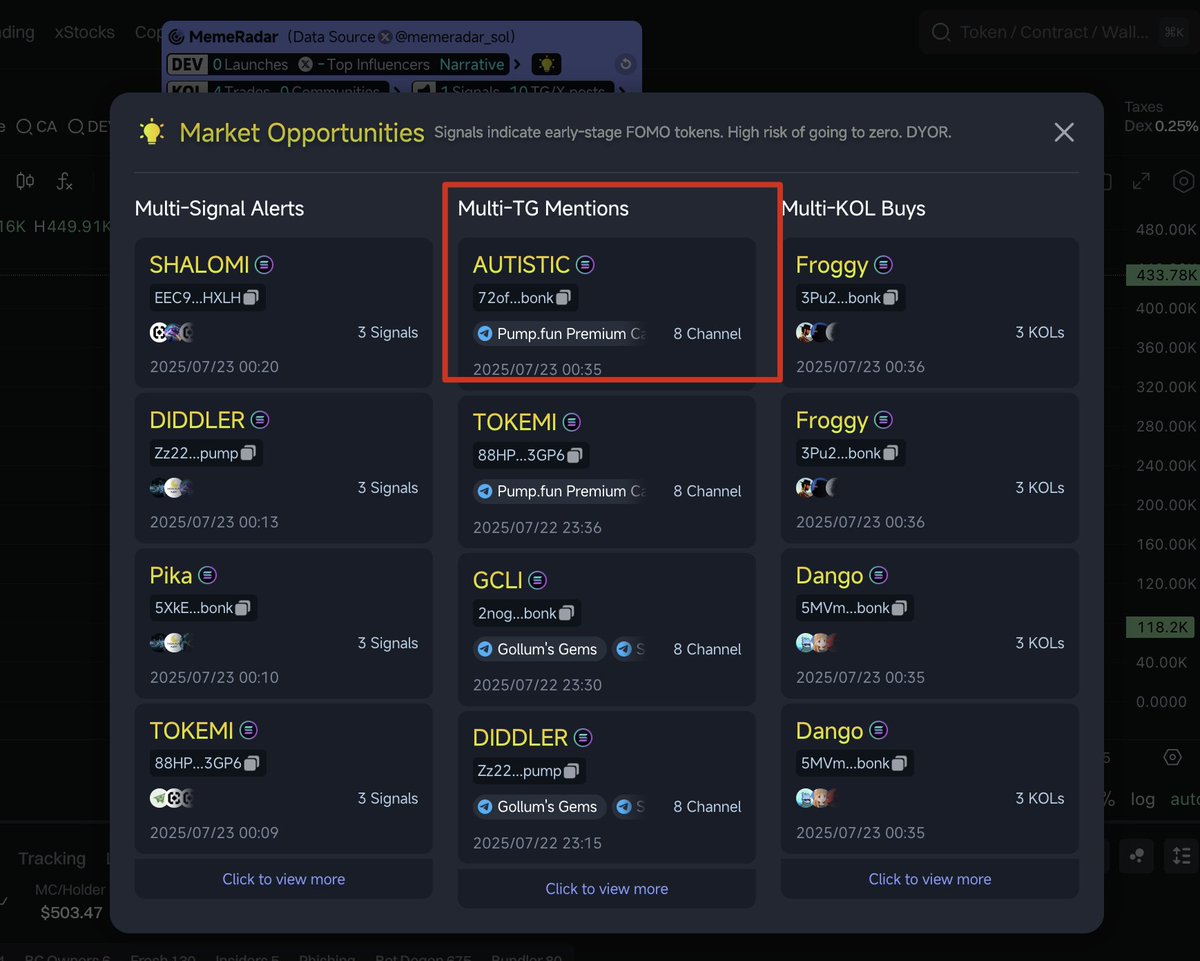This screenshot has height=961, width=1200.
Task: Click the Token / Contract / Wallet search field
Action: click(1055, 32)
